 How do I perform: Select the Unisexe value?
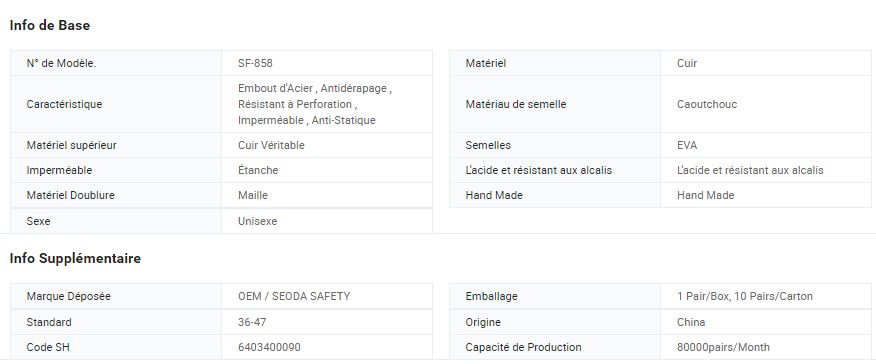258,221
